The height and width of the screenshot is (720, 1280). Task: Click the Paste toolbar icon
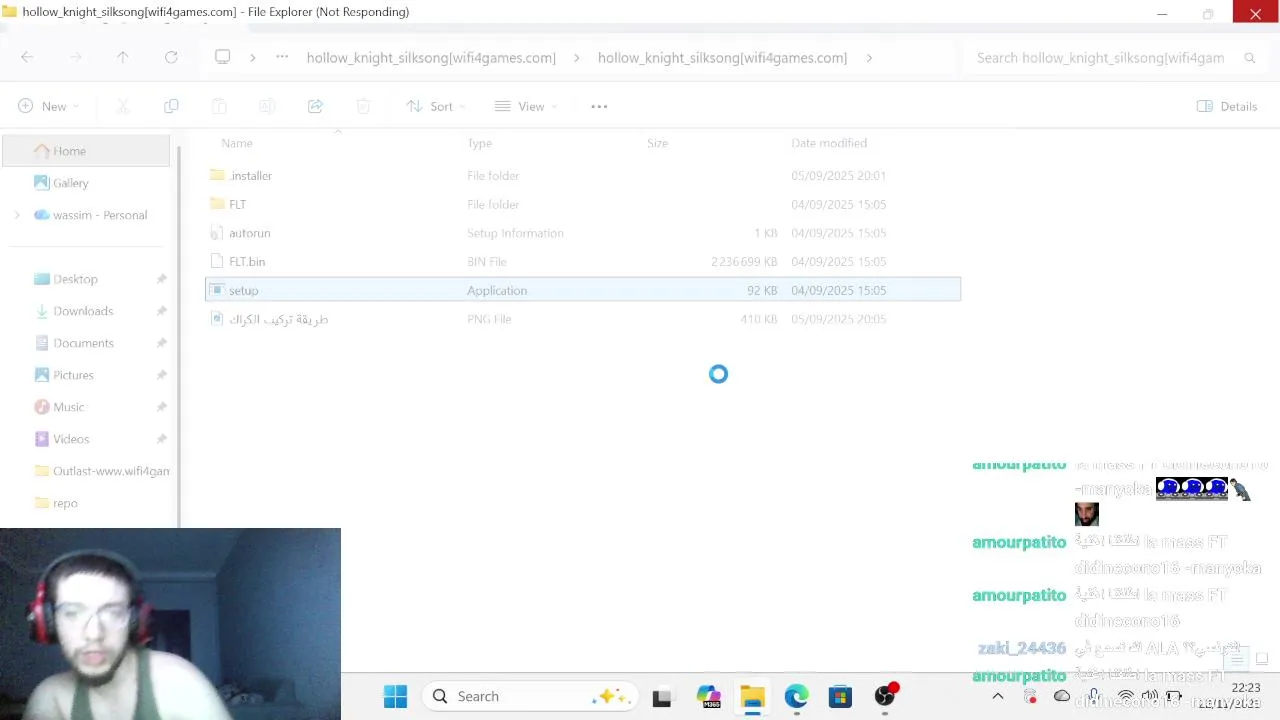pos(219,106)
